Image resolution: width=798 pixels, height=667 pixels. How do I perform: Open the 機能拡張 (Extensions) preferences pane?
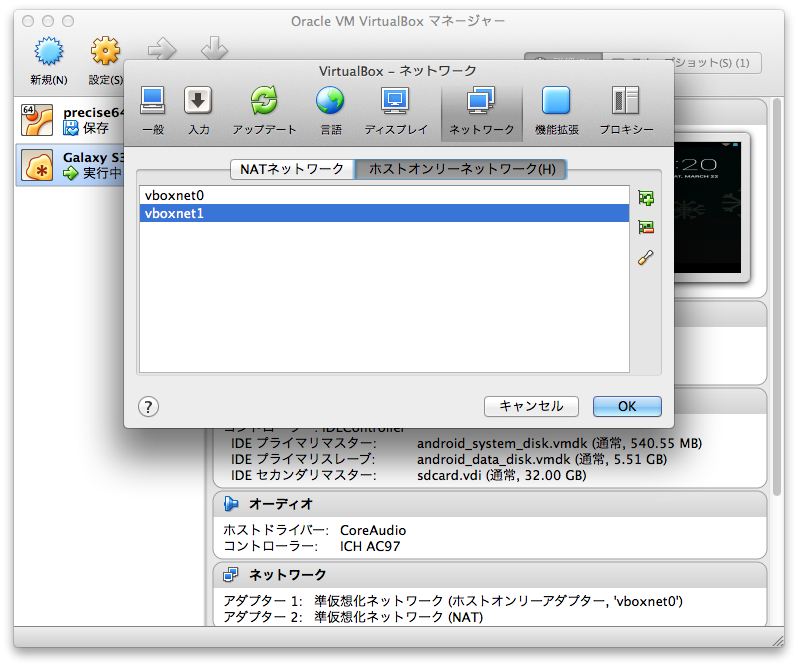point(556,110)
